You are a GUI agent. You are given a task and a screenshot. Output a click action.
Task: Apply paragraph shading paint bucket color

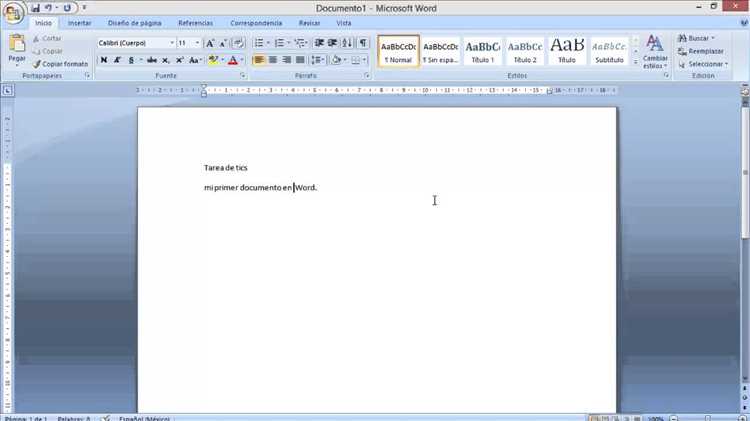click(336, 60)
